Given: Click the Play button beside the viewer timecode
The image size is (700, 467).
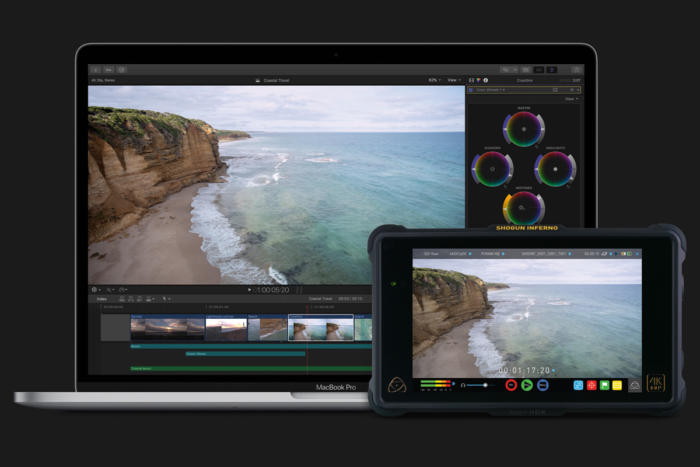Looking at the screenshot, I should [250, 290].
